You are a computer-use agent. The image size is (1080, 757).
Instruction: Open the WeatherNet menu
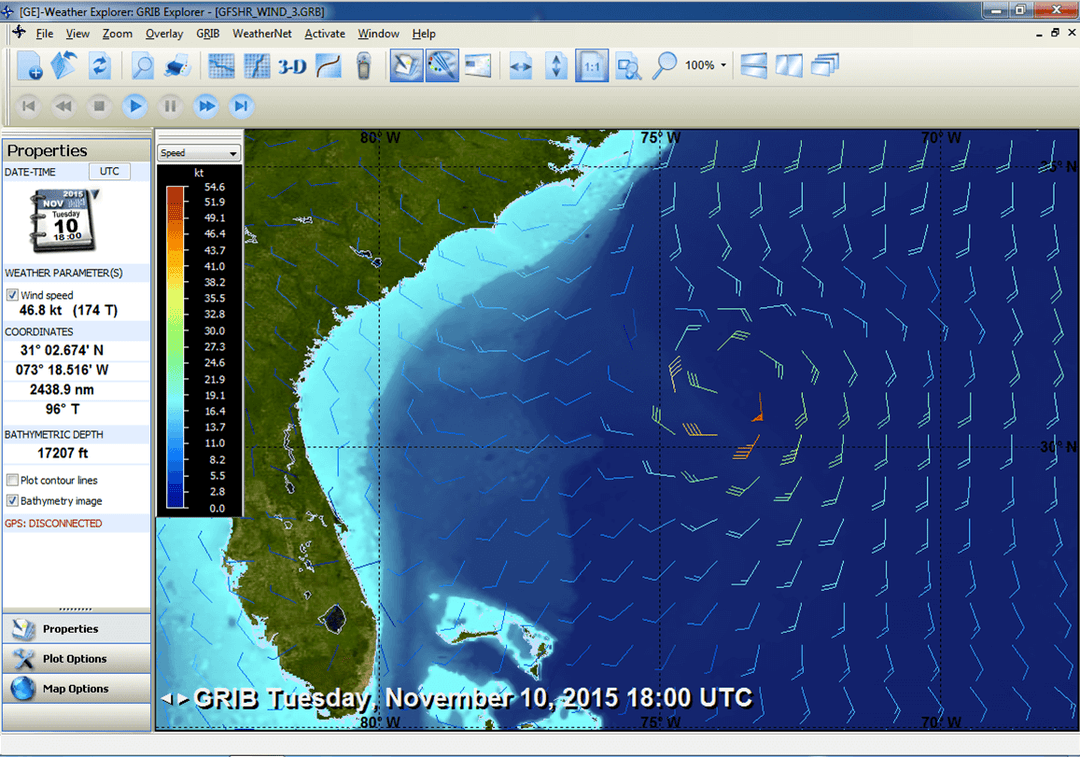pyautogui.click(x=262, y=34)
